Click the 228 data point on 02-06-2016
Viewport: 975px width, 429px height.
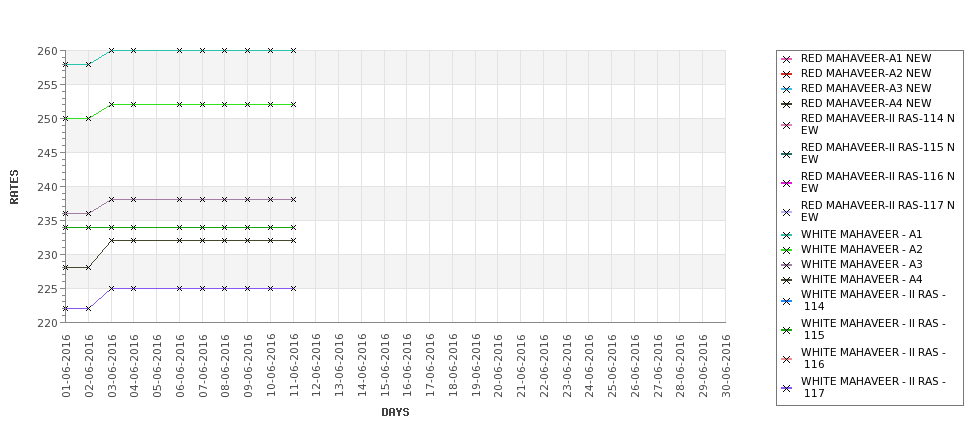click(88, 267)
